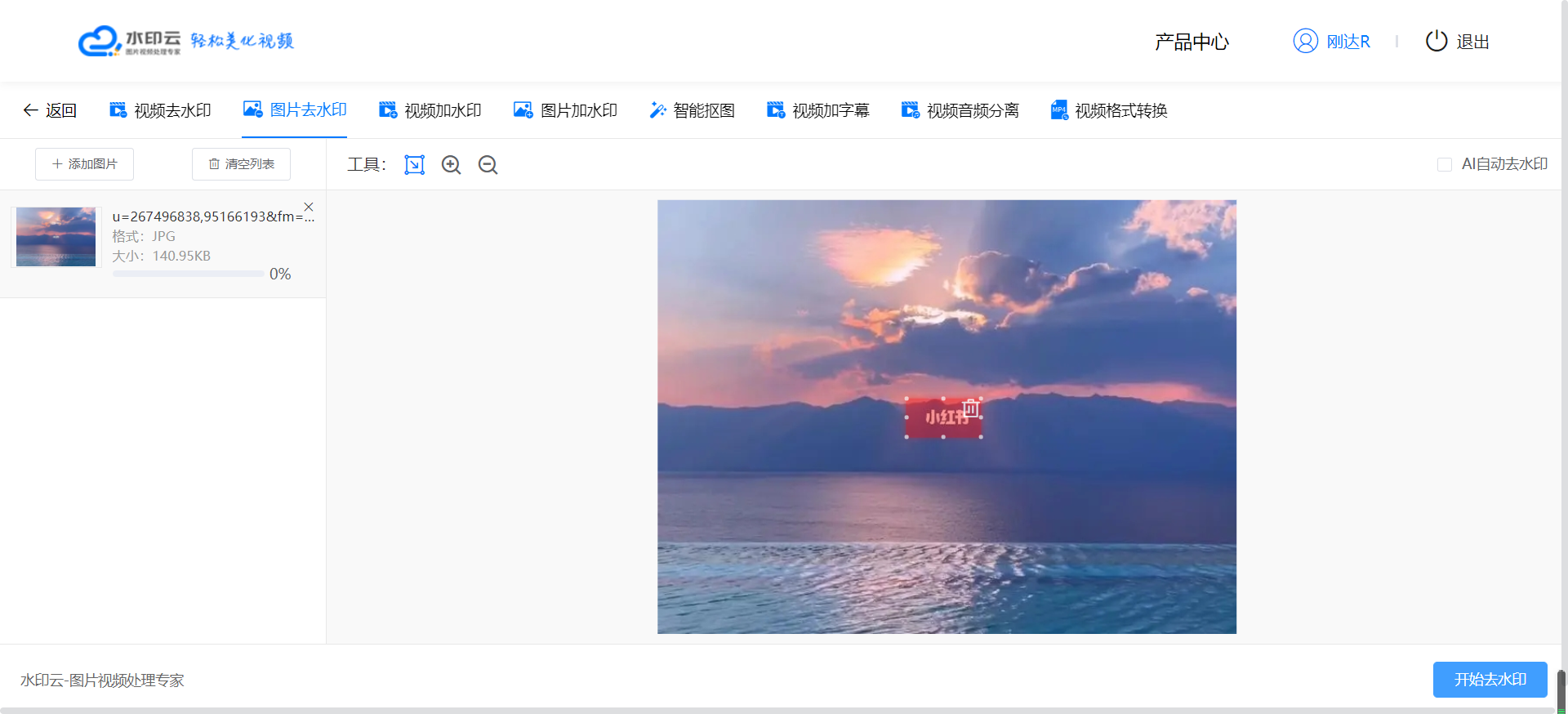Remove the image file from list

click(309, 207)
